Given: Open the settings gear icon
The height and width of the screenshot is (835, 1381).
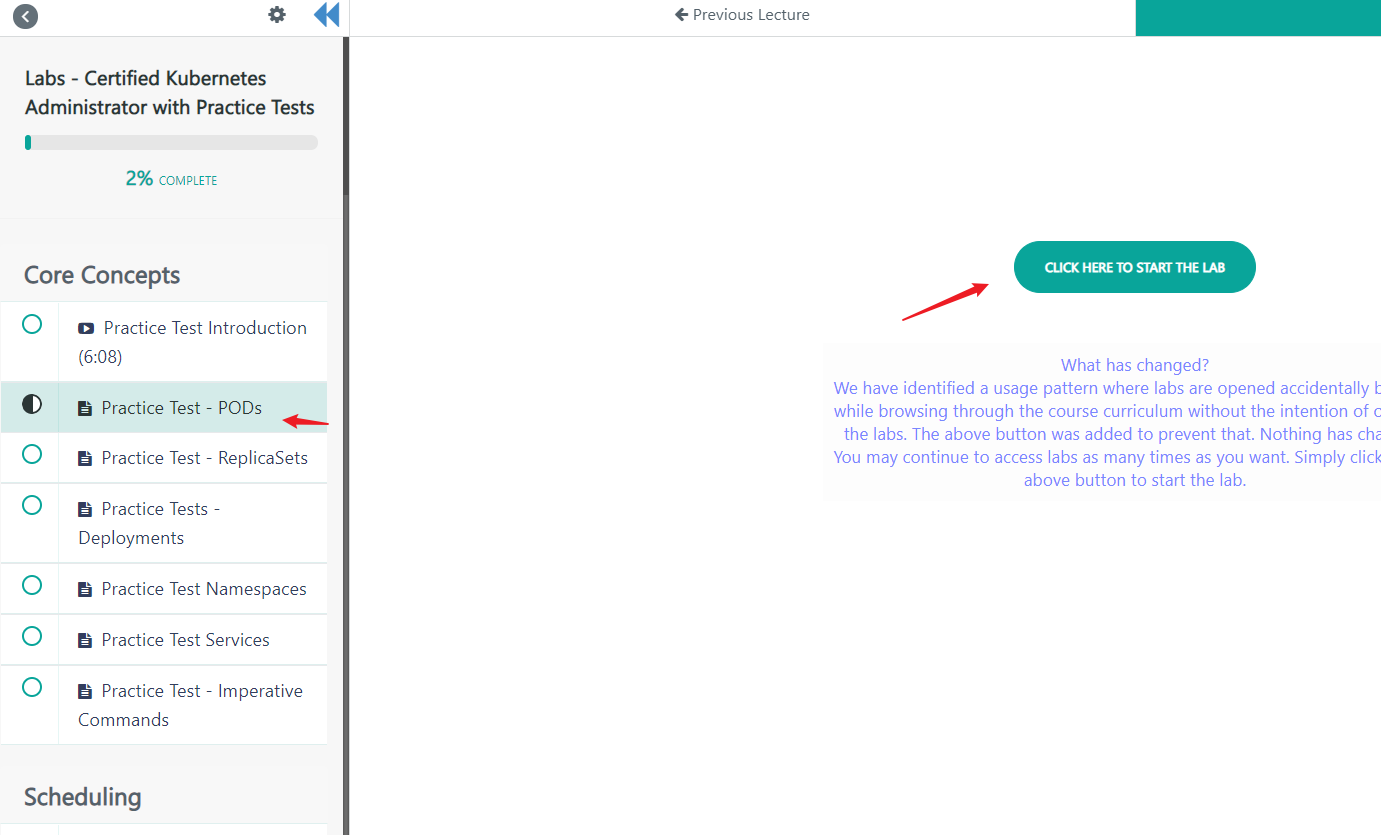Looking at the screenshot, I should [x=277, y=14].
